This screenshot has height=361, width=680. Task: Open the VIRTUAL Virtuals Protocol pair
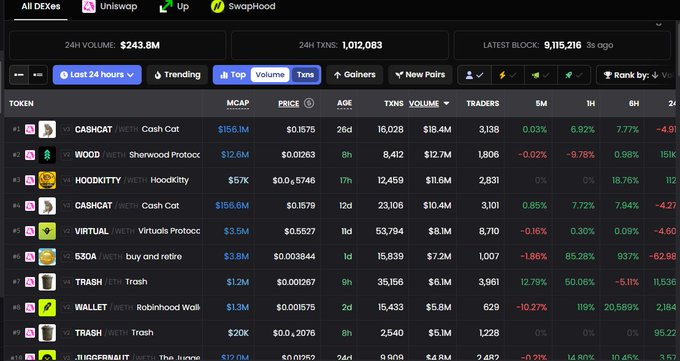click(340, 231)
